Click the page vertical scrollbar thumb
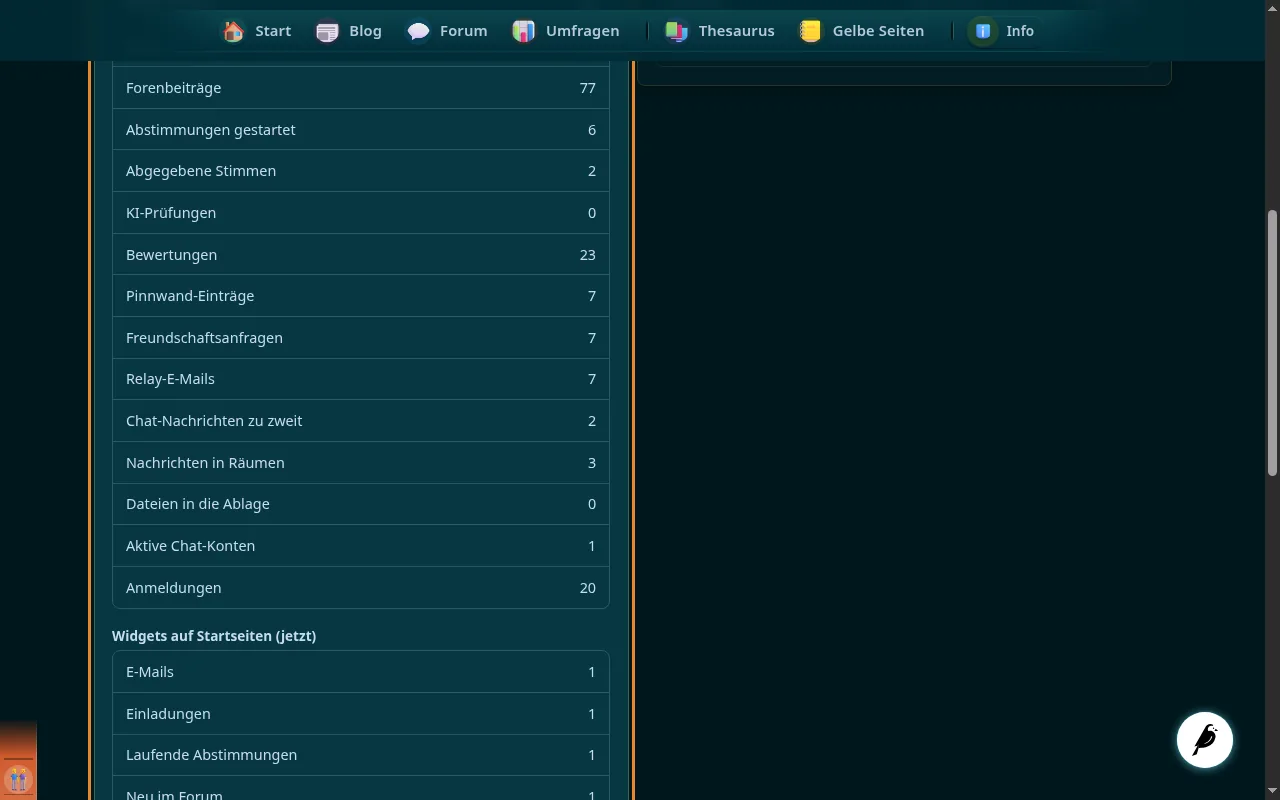This screenshot has height=800, width=1280. (1272, 342)
